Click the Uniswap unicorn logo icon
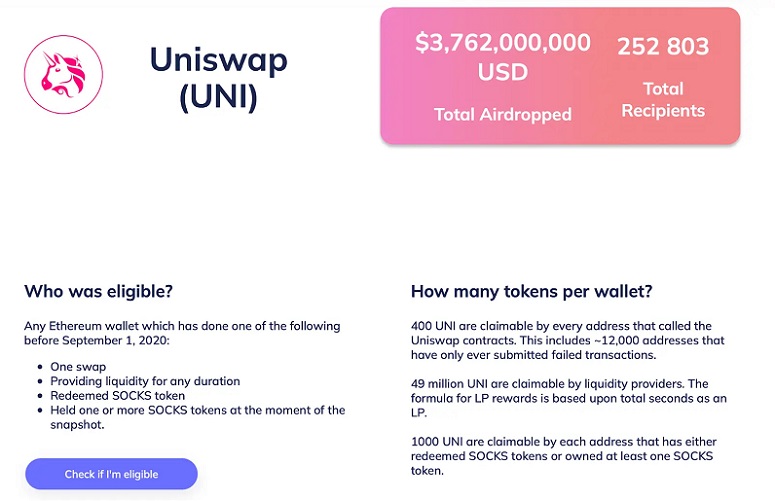 point(64,75)
